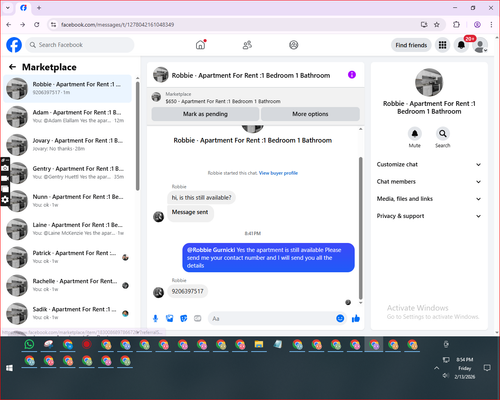
Task: Open the Jovary conversation
Action: click(67, 145)
